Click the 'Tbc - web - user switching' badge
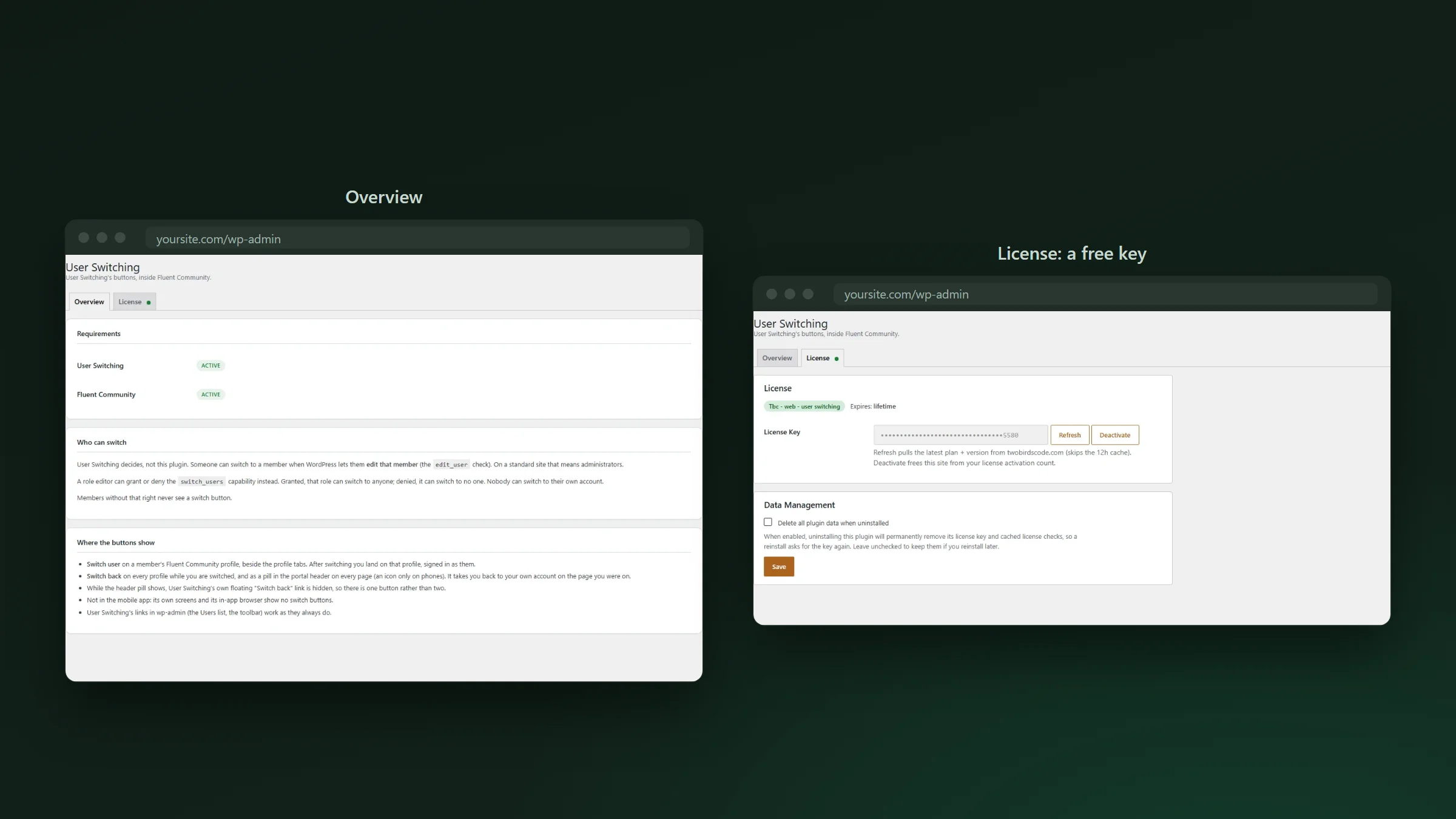The width and height of the screenshot is (1456, 819). (804, 406)
